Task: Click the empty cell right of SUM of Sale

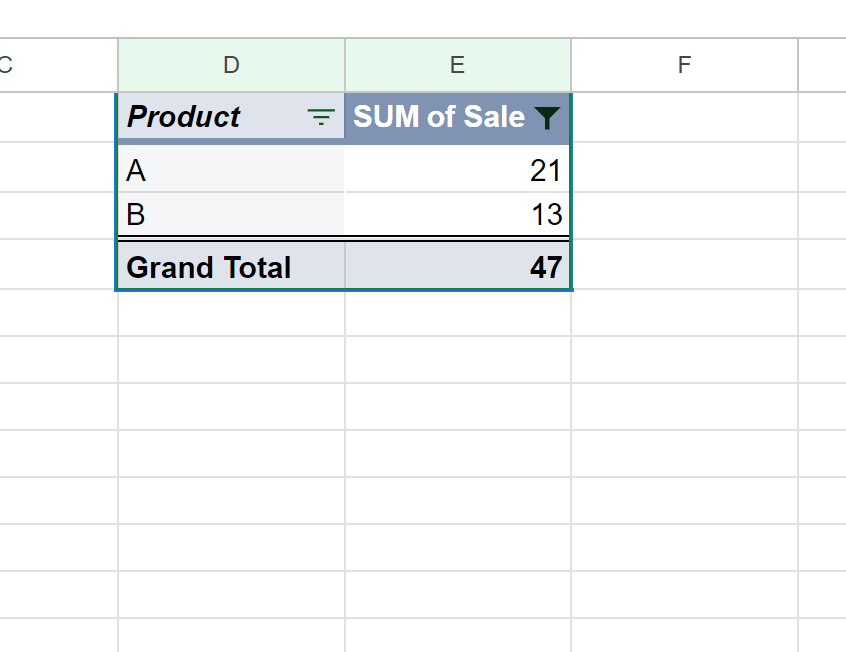Action: click(683, 117)
